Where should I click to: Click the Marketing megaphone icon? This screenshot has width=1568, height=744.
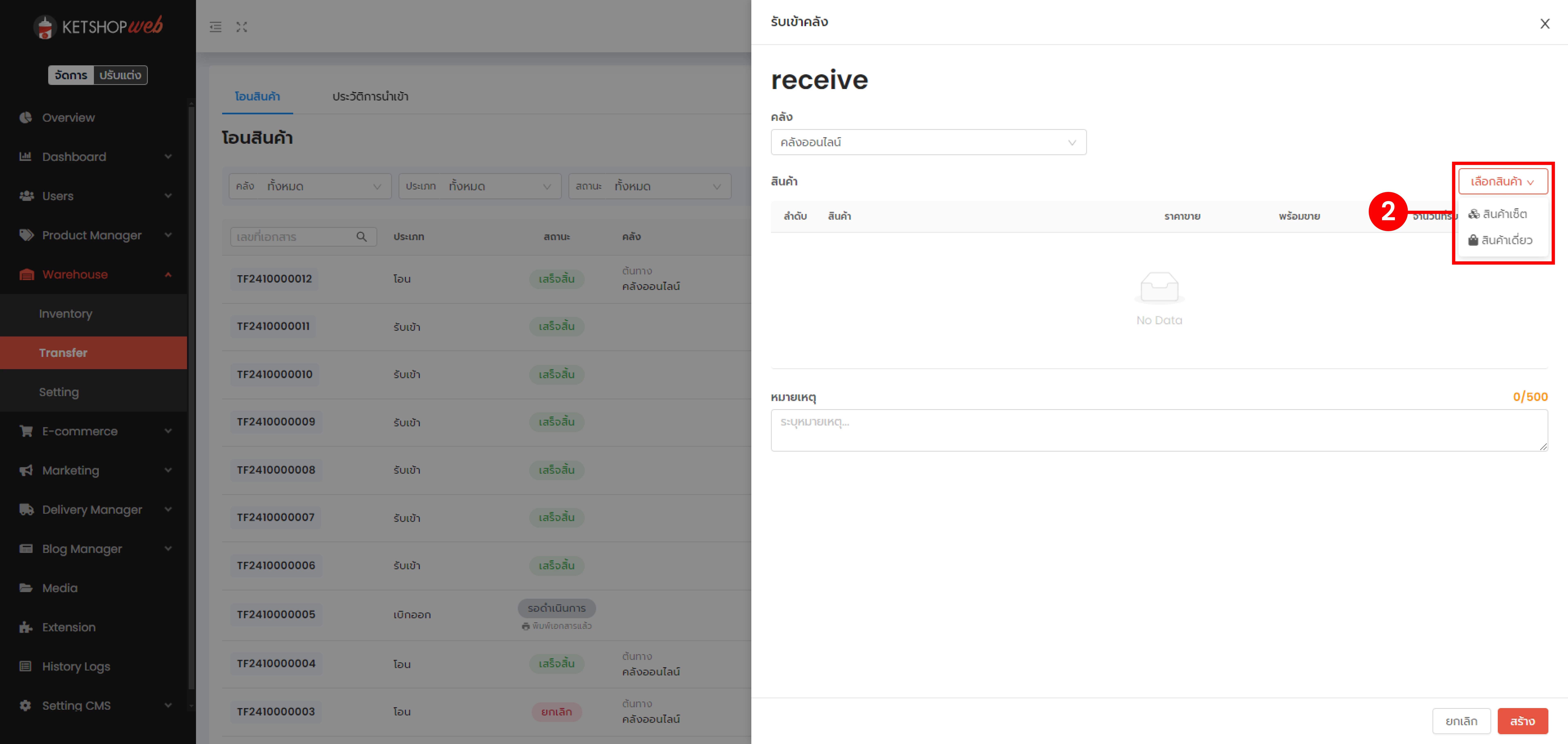26,471
